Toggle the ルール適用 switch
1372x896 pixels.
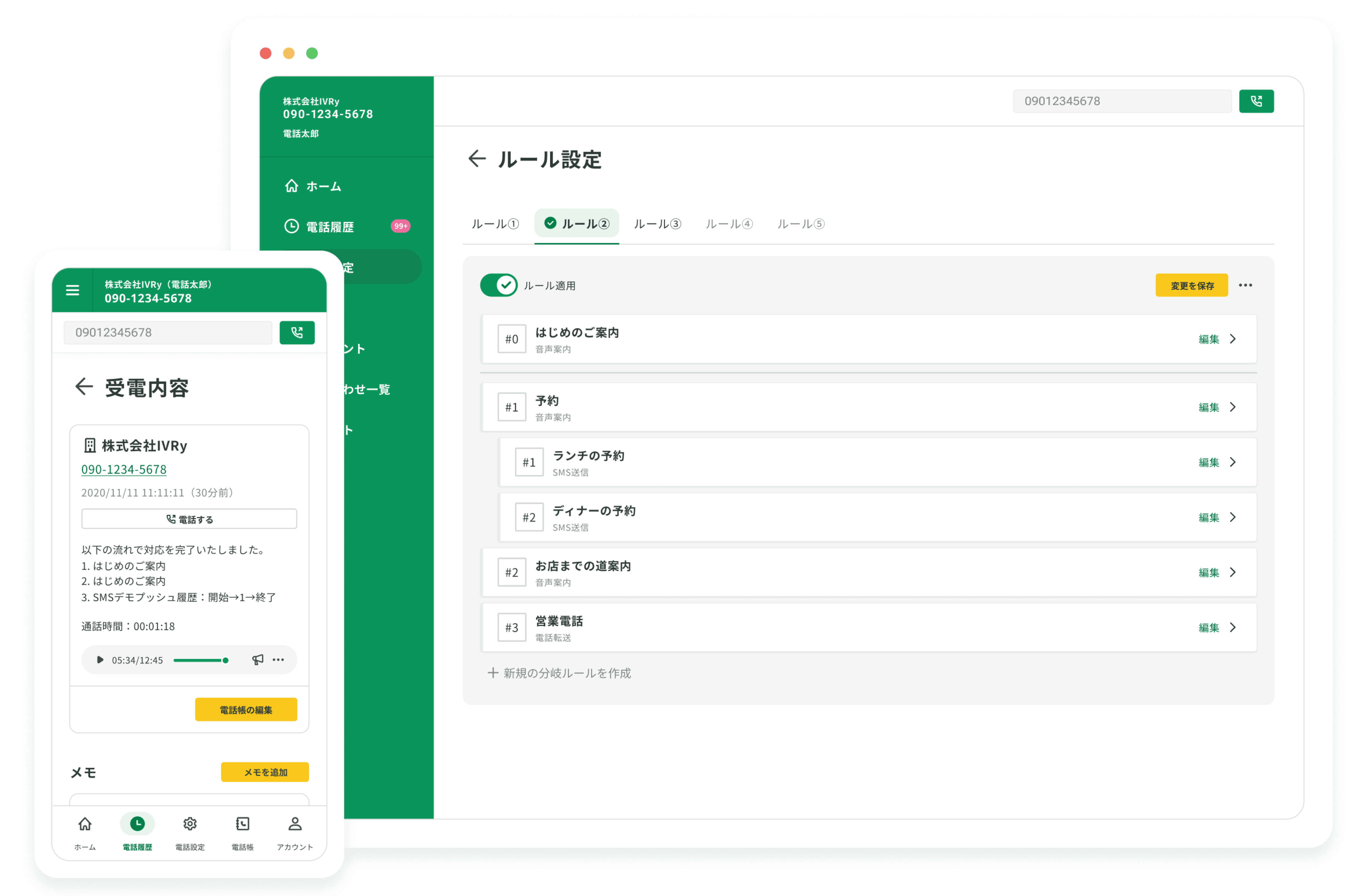coord(499,285)
